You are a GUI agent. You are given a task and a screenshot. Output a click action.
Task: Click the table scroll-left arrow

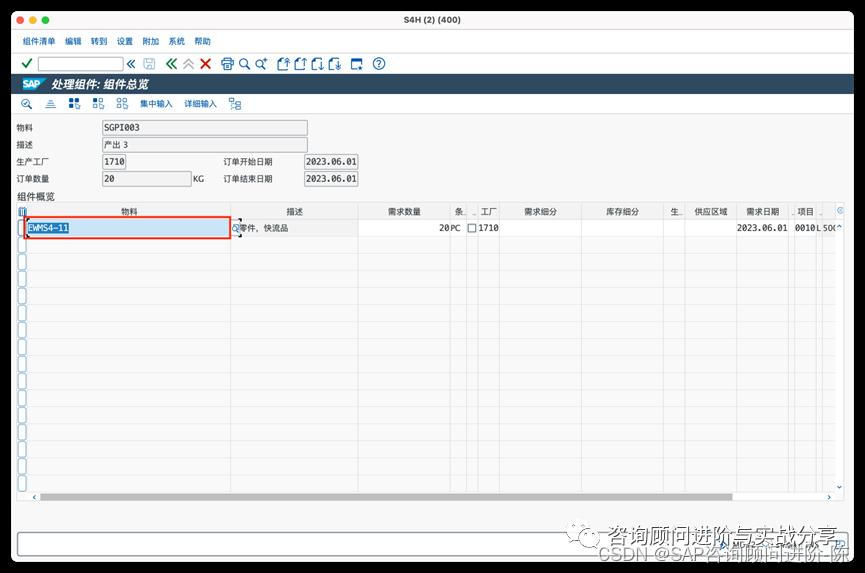coord(34,497)
